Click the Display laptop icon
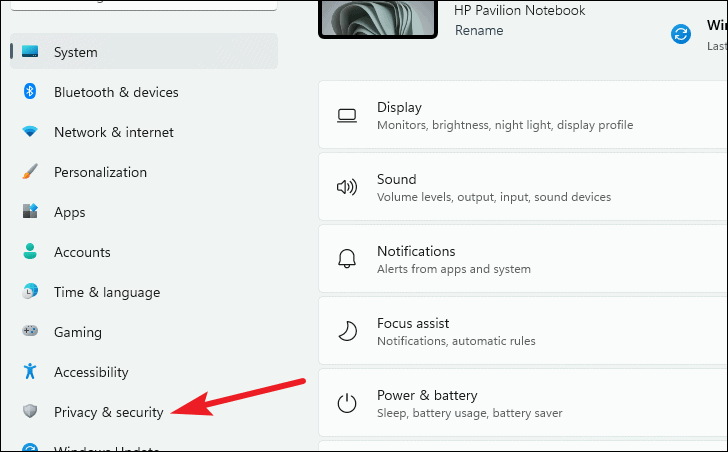 347,116
